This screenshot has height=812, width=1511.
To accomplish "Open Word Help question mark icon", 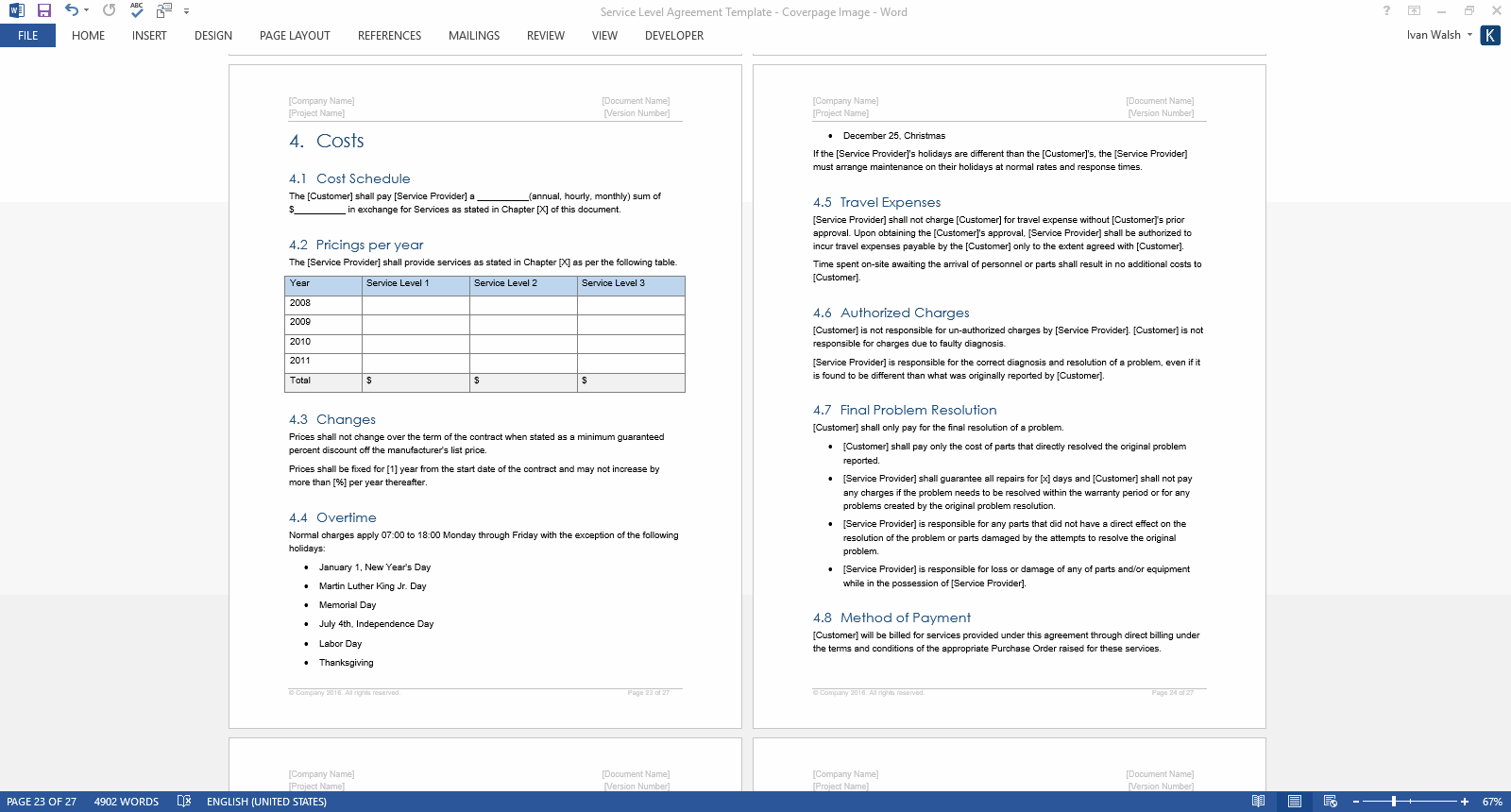I will click(1386, 11).
